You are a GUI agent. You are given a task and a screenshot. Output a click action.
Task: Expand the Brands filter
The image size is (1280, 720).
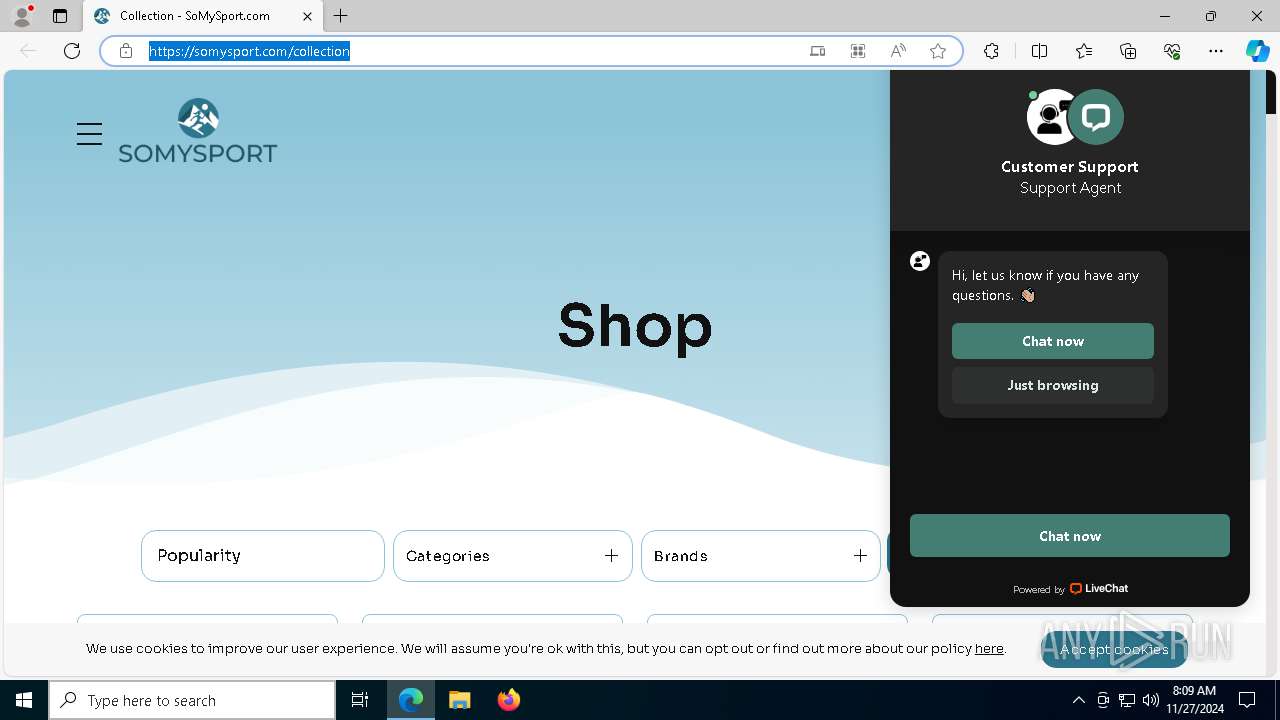coord(761,556)
